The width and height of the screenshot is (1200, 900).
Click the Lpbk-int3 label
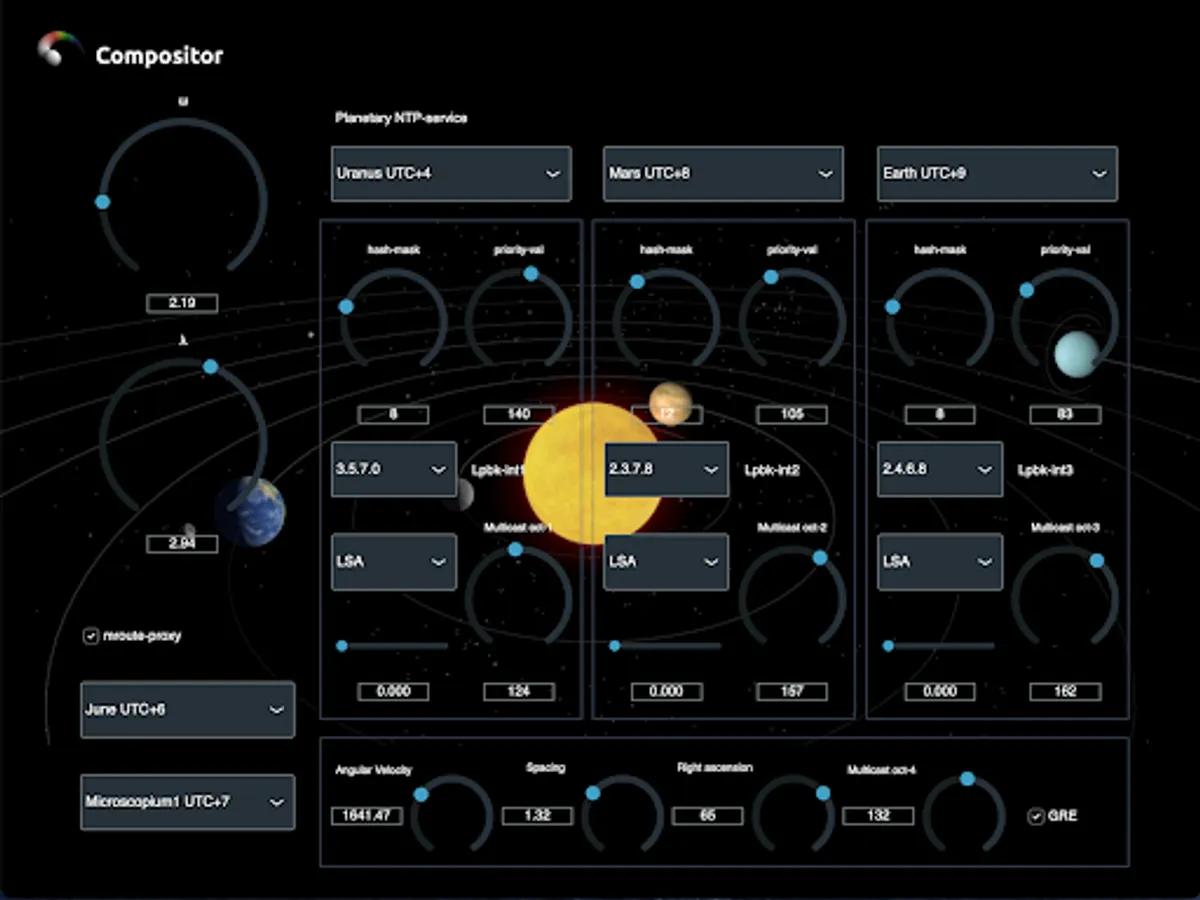point(1046,469)
